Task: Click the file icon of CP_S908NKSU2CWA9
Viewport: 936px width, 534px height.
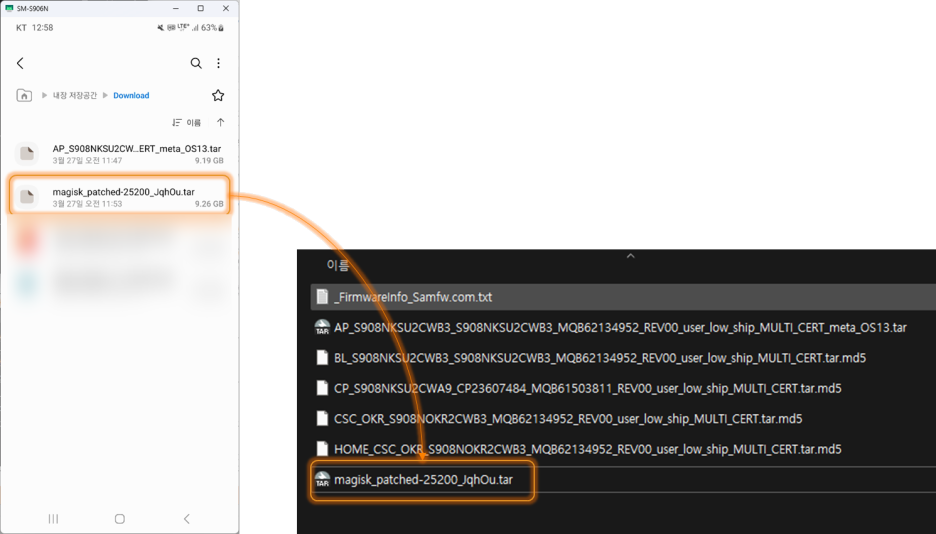Action: [x=322, y=388]
